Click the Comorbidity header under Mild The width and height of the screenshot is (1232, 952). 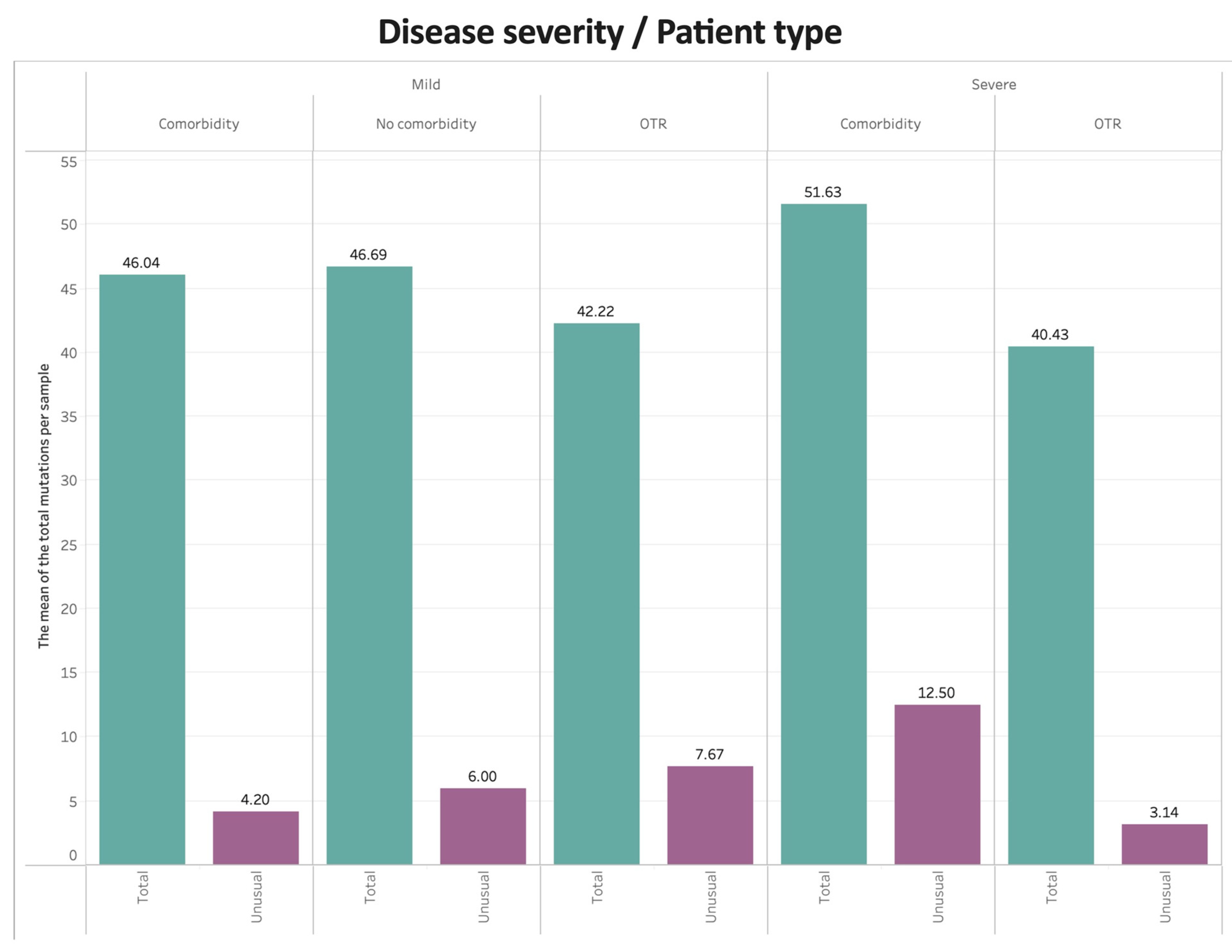pyautogui.click(x=198, y=124)
